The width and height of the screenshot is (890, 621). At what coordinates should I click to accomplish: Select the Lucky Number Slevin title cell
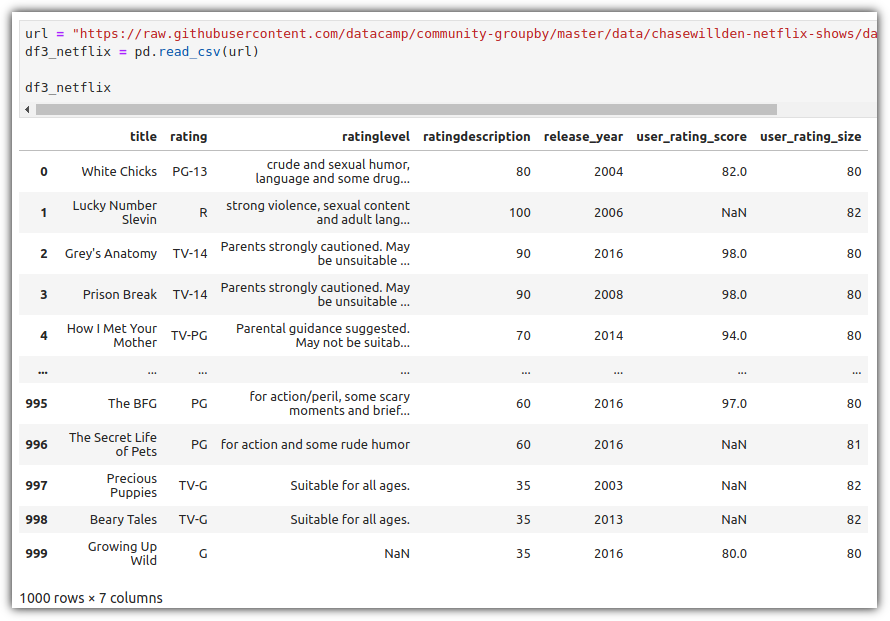tap(115, 212)
